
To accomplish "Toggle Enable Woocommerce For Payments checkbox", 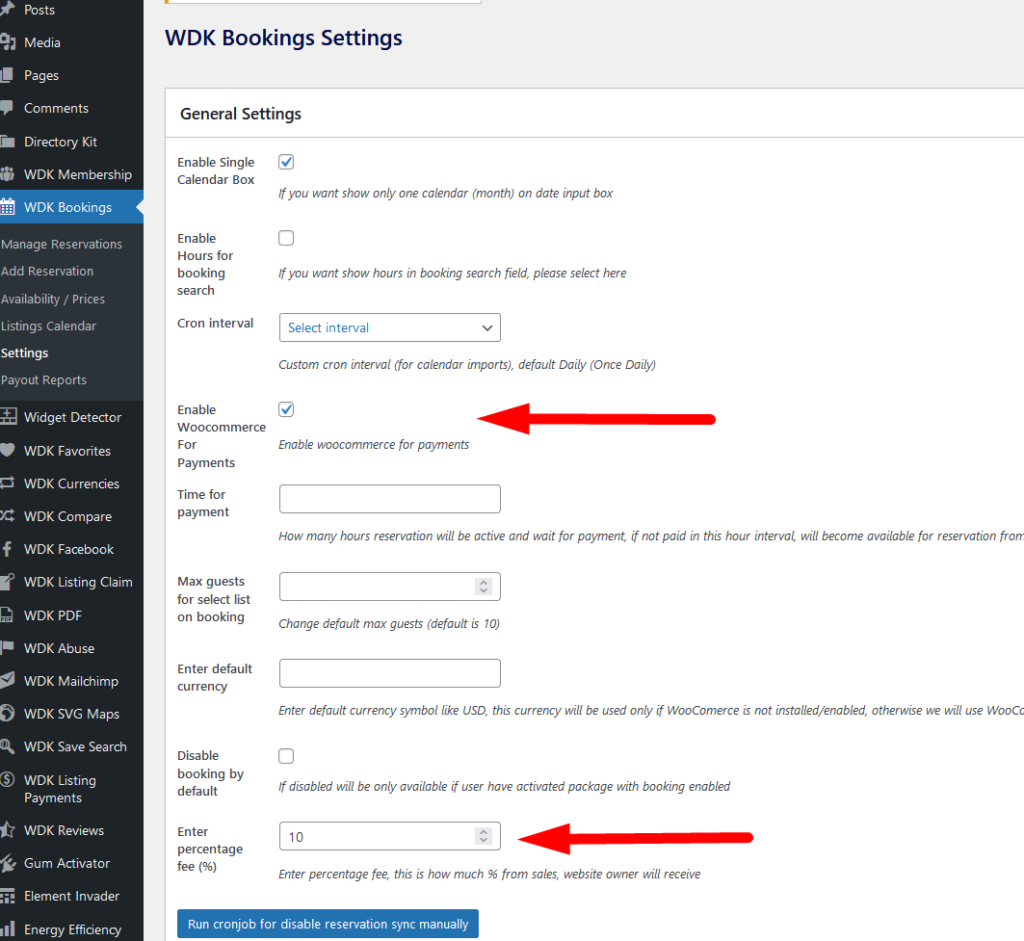I will [x=286, y=409].
